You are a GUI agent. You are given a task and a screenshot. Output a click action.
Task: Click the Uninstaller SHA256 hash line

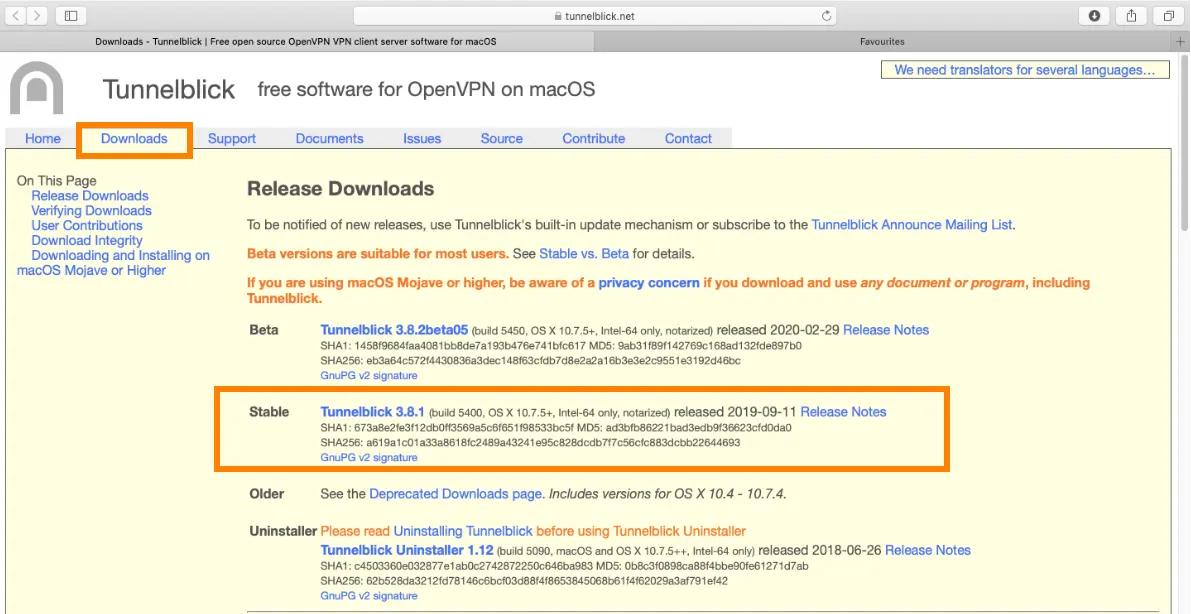pyautogui.click(x=524, y=581)
